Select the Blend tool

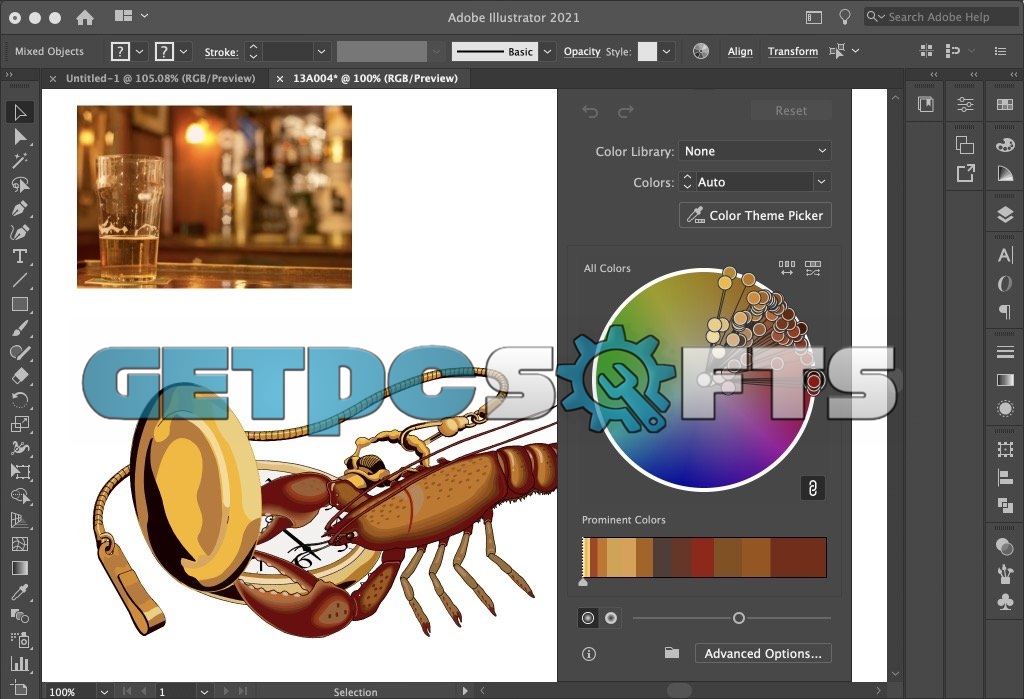20,616
